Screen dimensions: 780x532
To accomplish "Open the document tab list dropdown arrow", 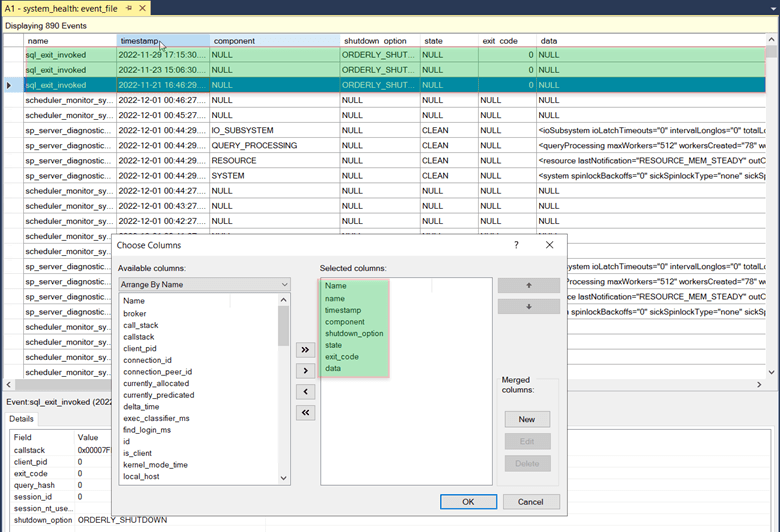I will [x=771, y=8].
